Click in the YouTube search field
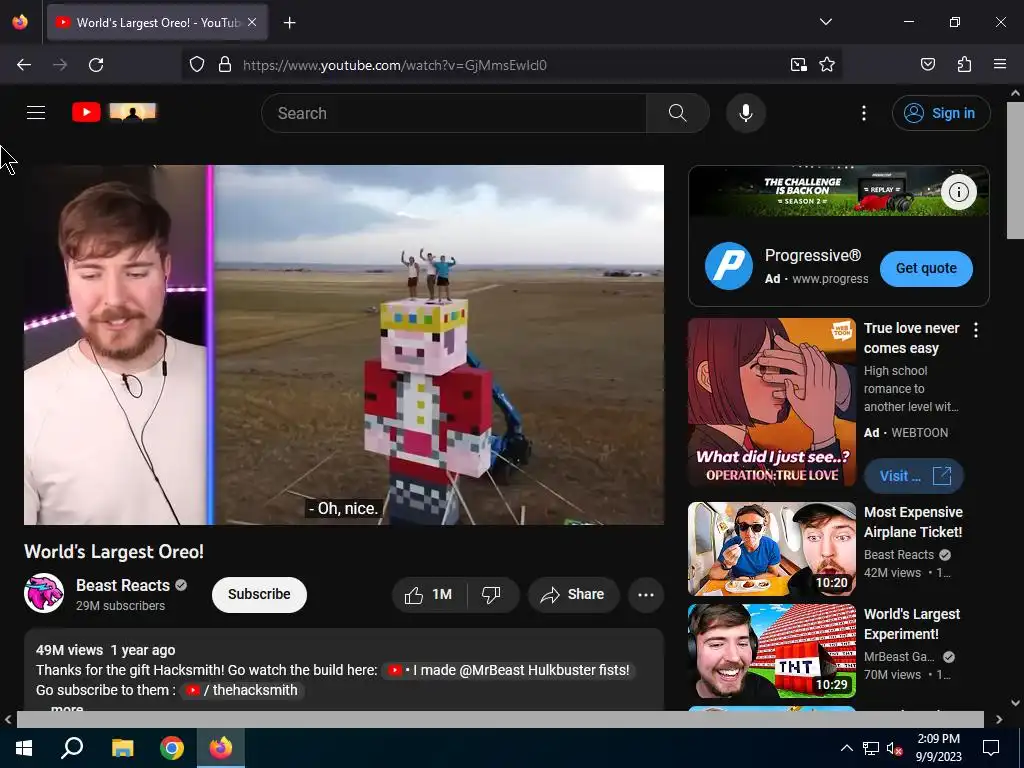Viewport: 1024px width, 768px height. tap(454, 113)
